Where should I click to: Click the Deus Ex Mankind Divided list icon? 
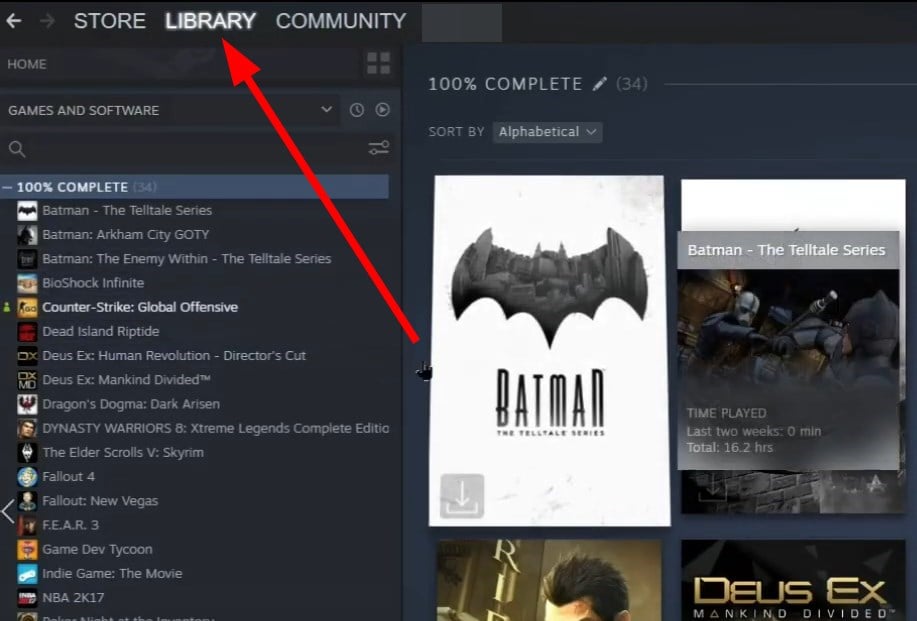click(27, 380)
